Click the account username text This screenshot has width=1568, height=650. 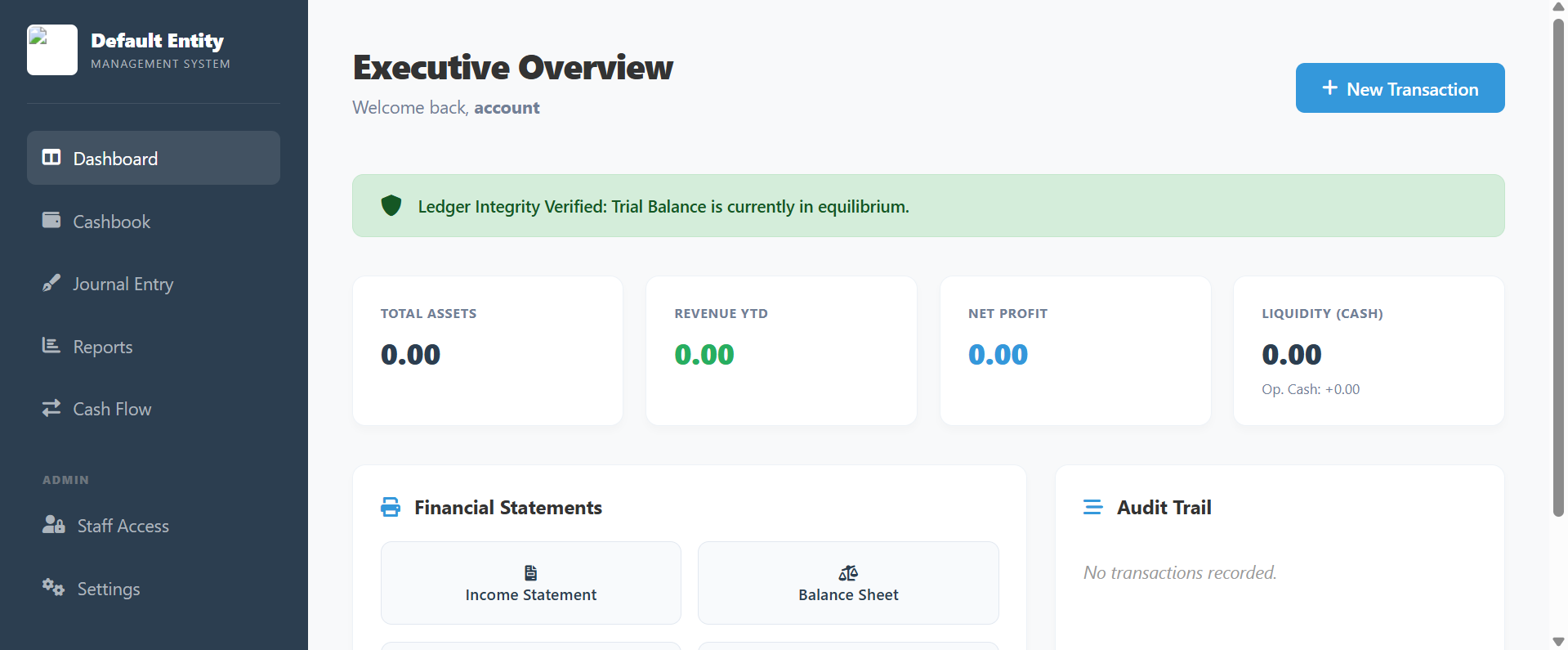click(507, 107)
